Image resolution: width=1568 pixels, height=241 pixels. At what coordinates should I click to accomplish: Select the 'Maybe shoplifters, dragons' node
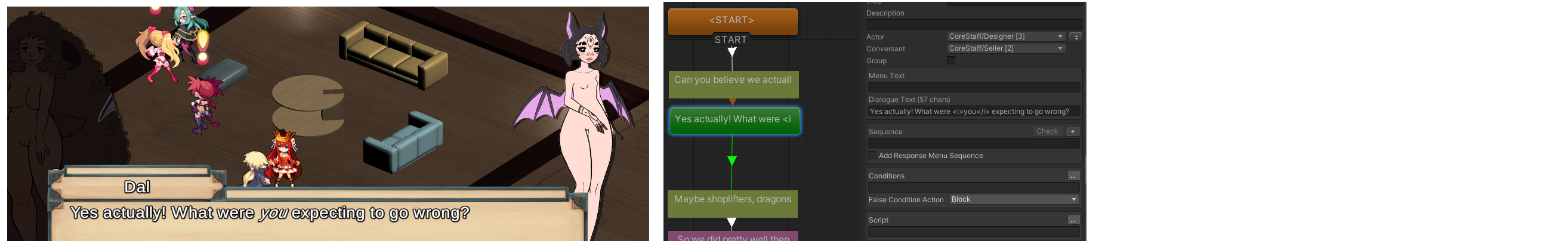[732, 204]
